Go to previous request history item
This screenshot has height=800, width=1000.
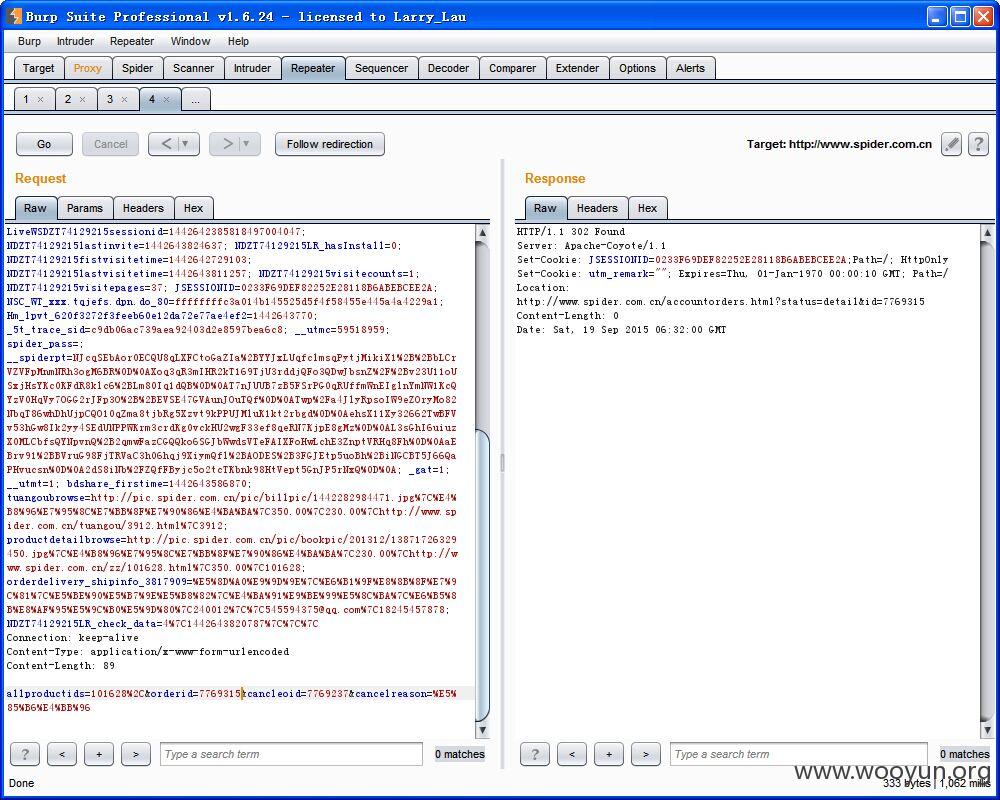[165, 144]
